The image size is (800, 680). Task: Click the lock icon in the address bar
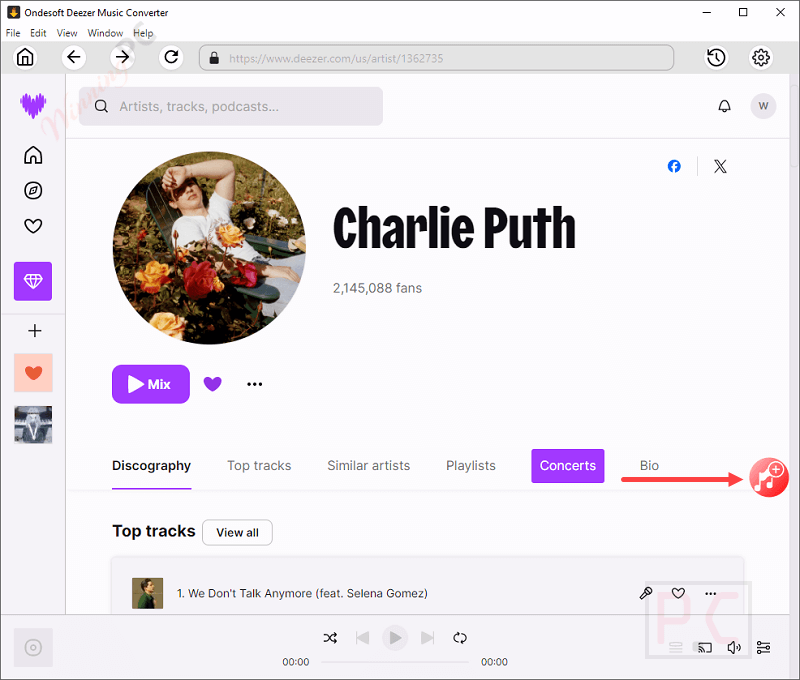tap(214, 58)
